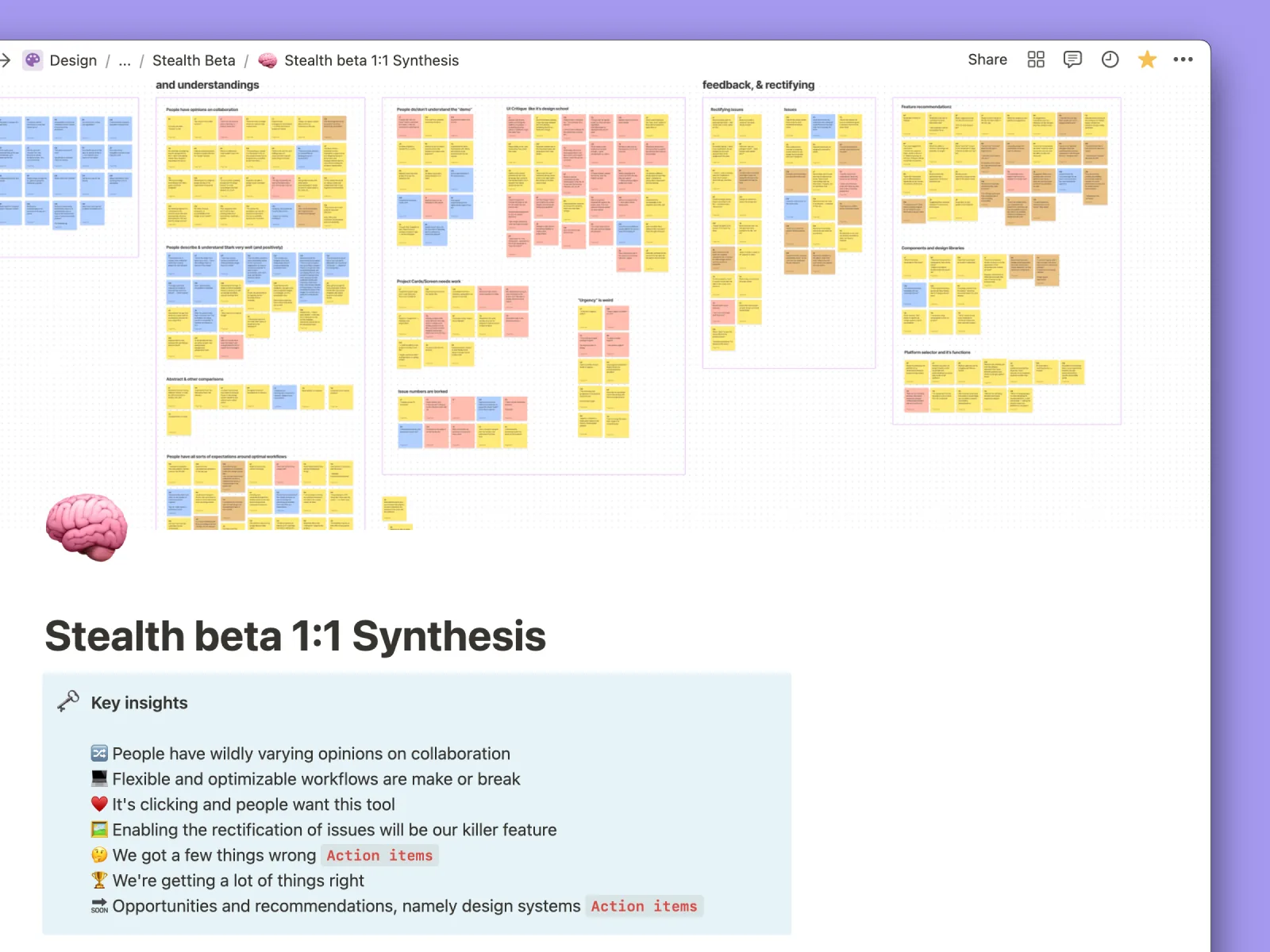Open page history clock icon
This screenshot has width=1270, height=952.
pos(1110,59)
